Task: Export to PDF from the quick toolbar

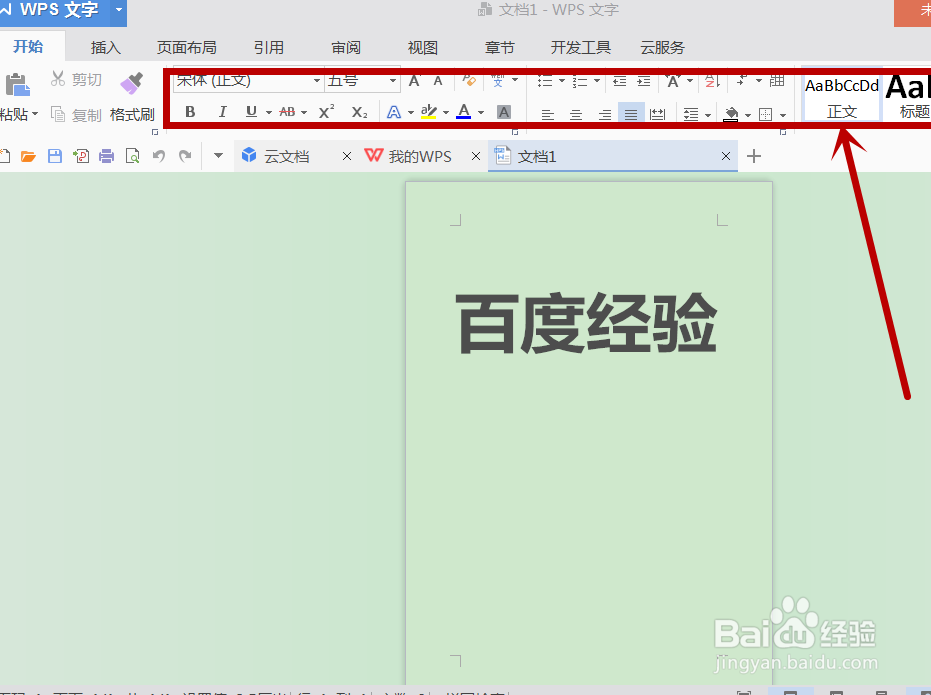Action: tap(81, 156)
